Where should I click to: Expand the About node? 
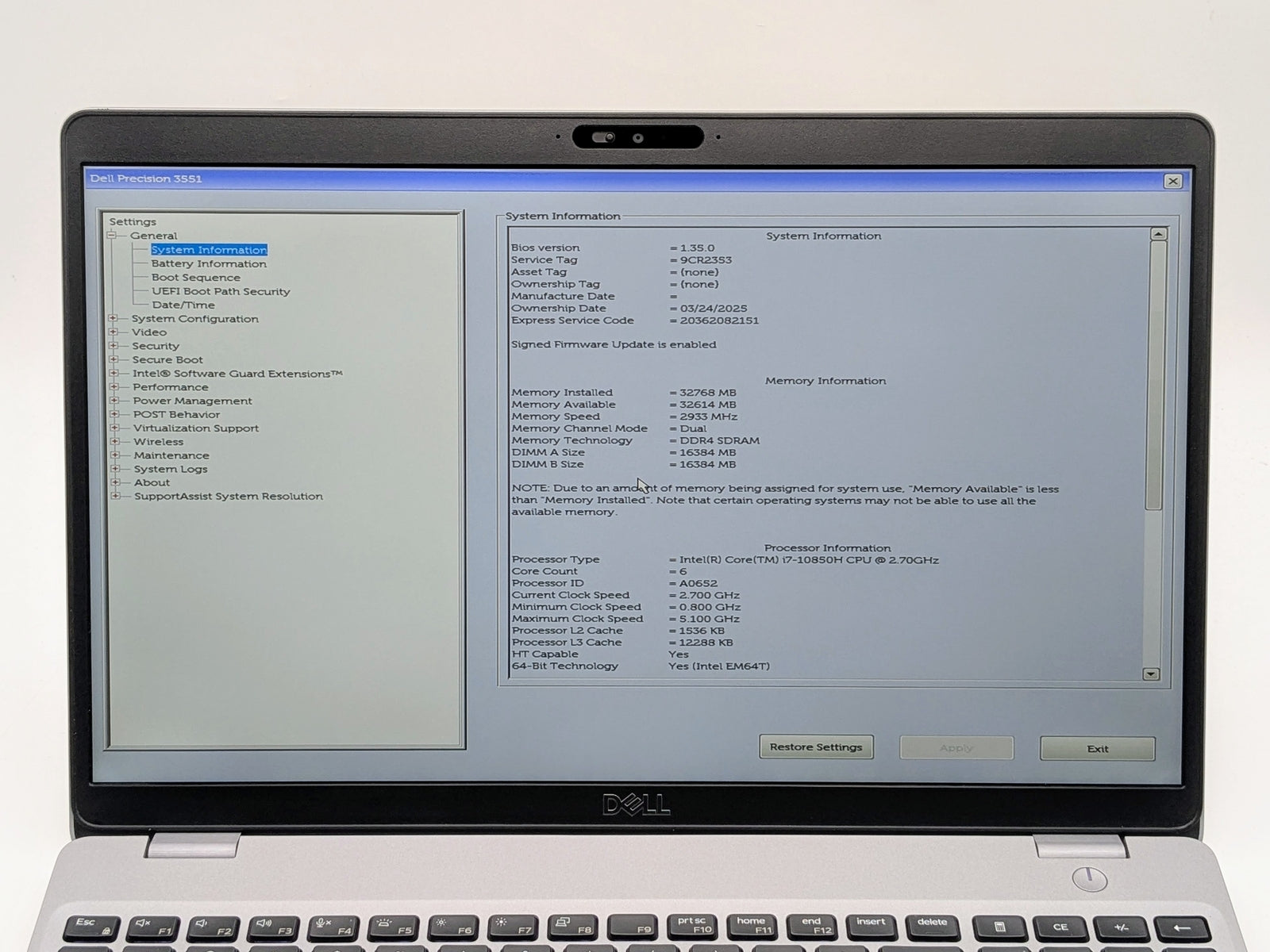[x=116, y=482]
